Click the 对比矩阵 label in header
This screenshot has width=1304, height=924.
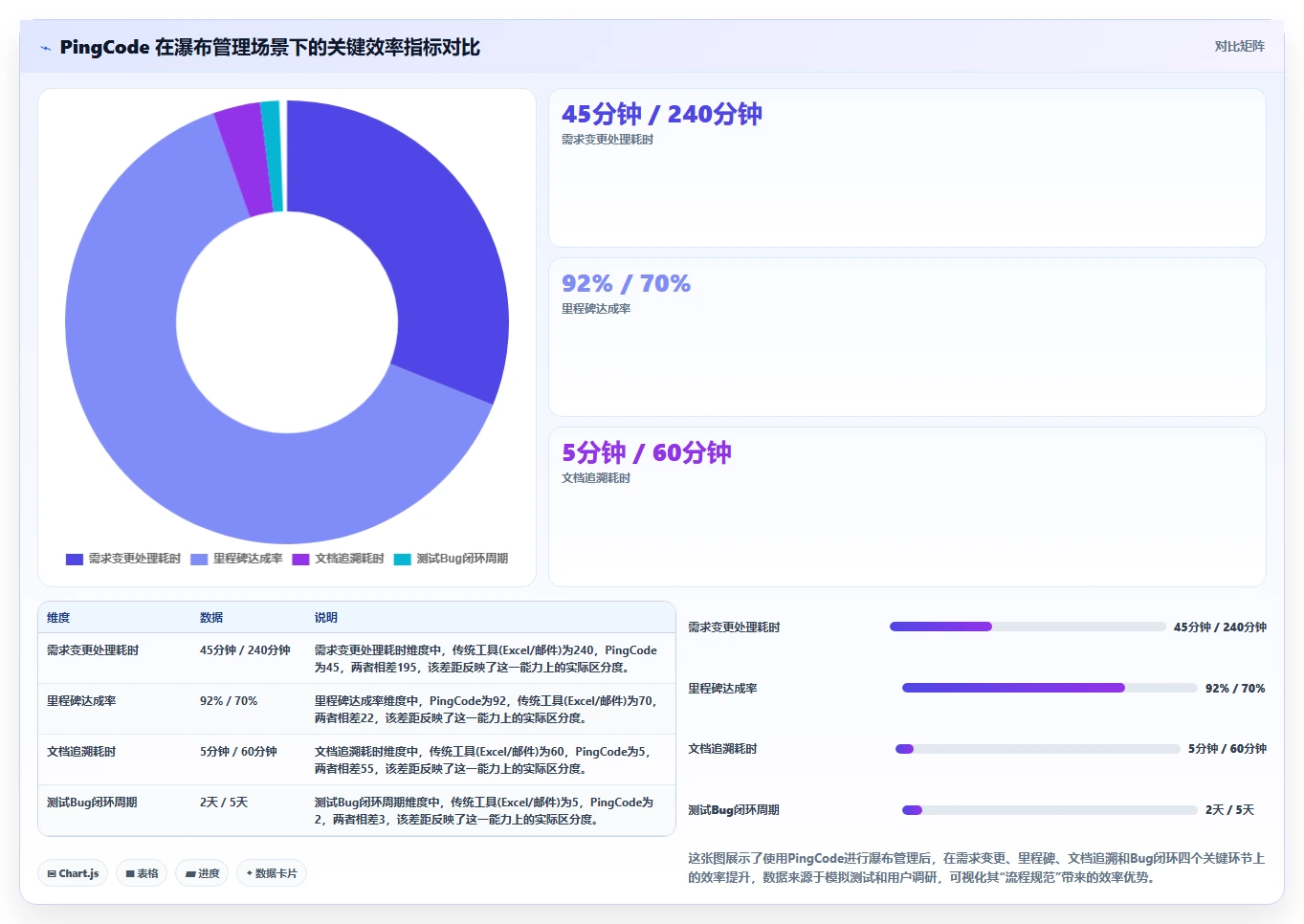1239,46
